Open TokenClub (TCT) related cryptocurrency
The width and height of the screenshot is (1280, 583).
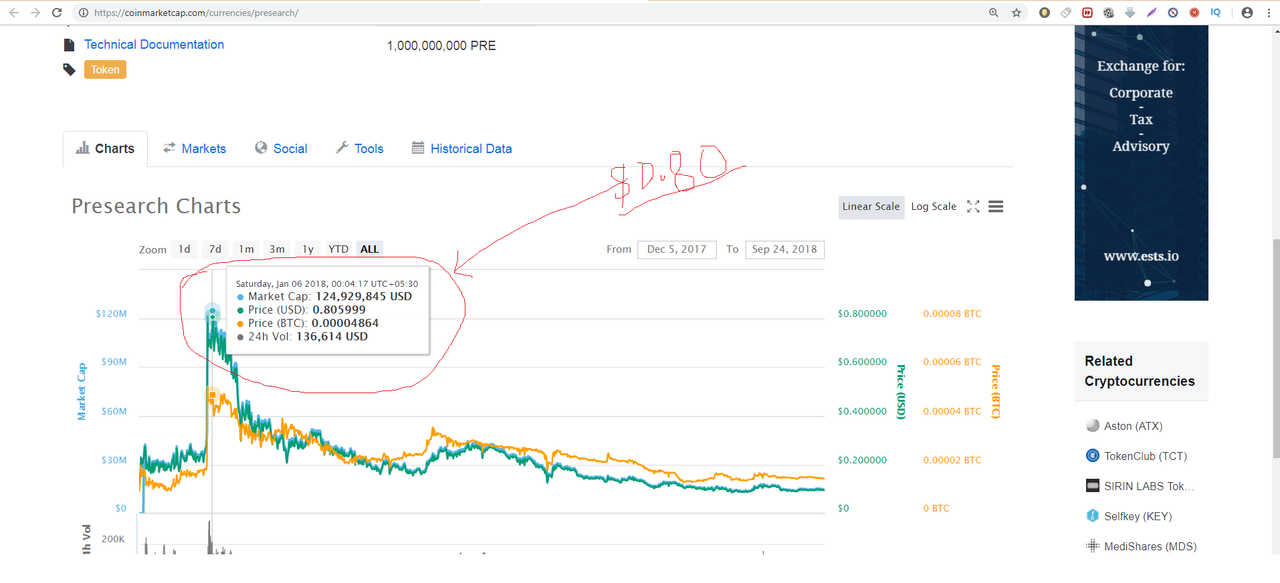1146,456
